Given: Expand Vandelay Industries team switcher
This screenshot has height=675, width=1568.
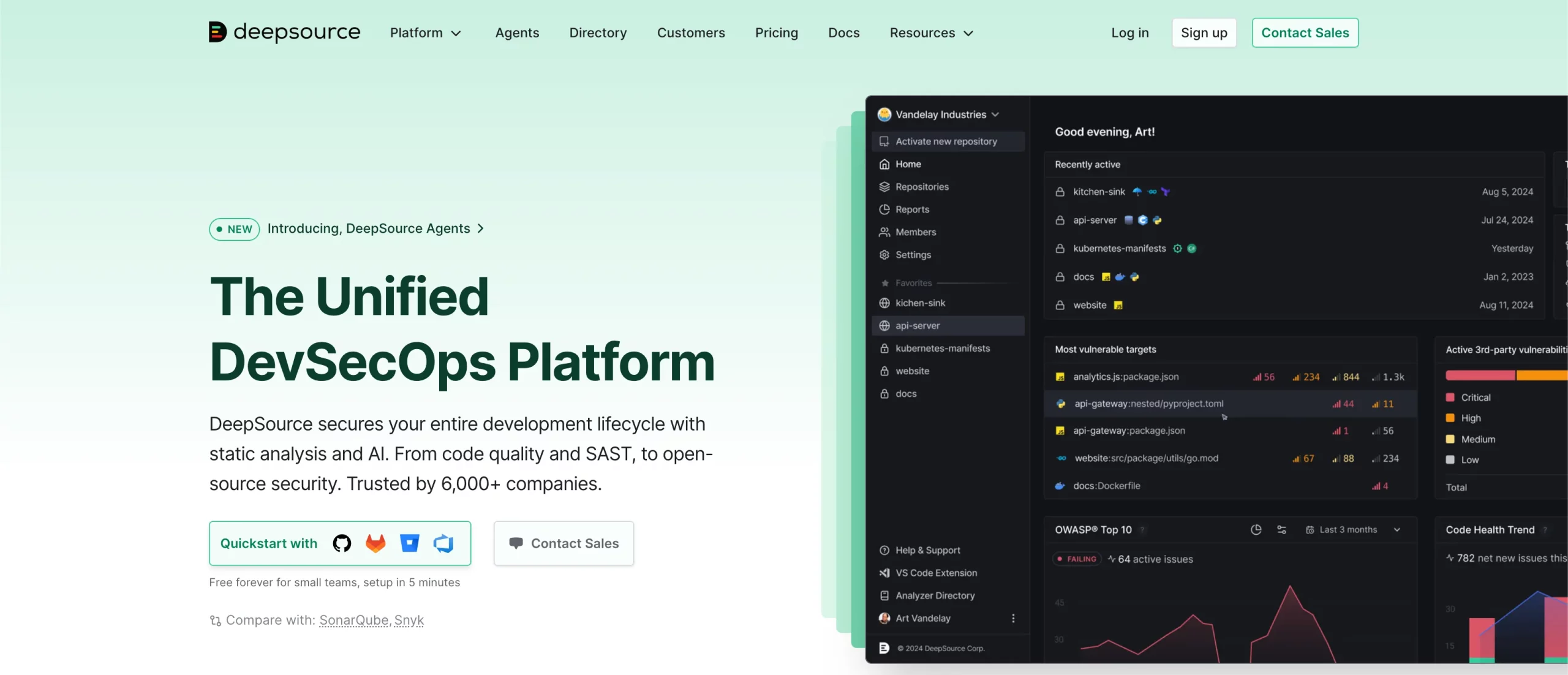Looking at the screenshot, I should [x=940, y=115].
